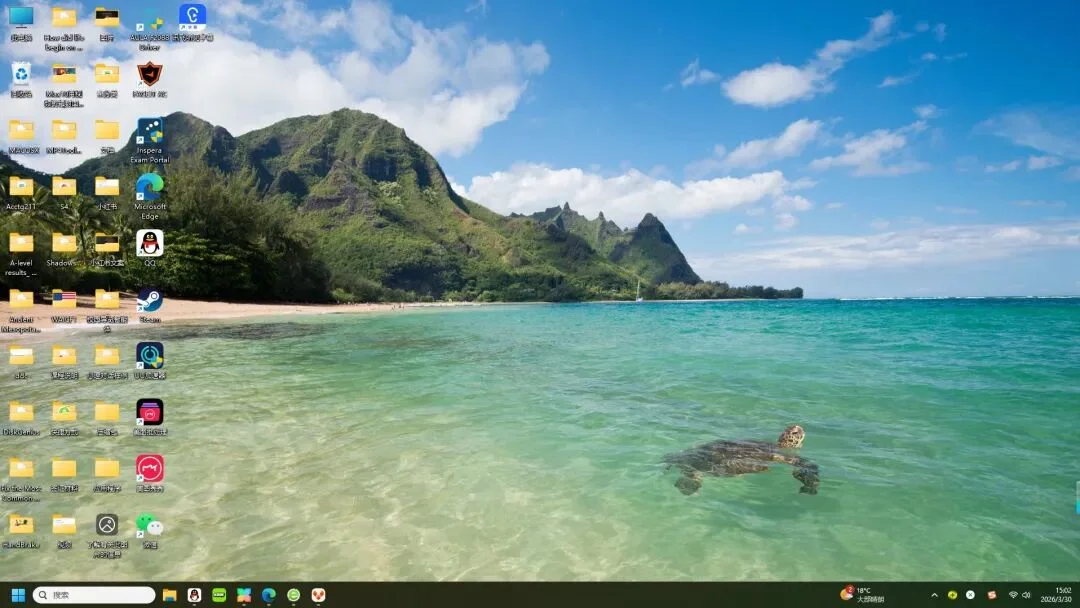Select the folder with US flag thumbnail

coord(64,300)
